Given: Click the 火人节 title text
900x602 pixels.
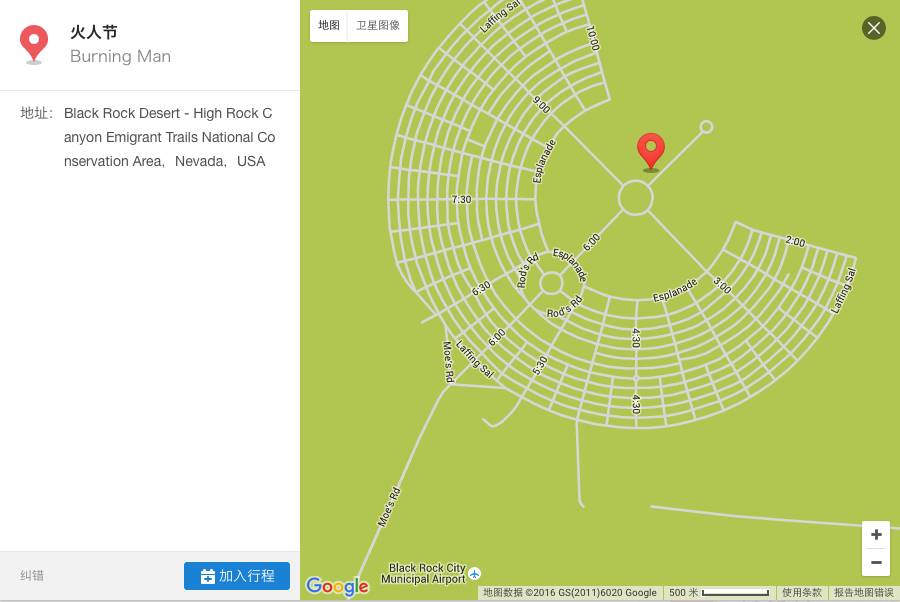Looking at the screenshot, I should (94, 32).
